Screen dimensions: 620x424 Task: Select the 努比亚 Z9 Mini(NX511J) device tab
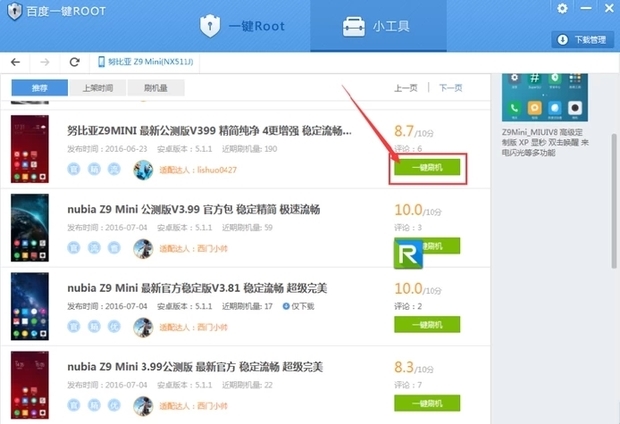pyautogui.click(x=145, y=62)
